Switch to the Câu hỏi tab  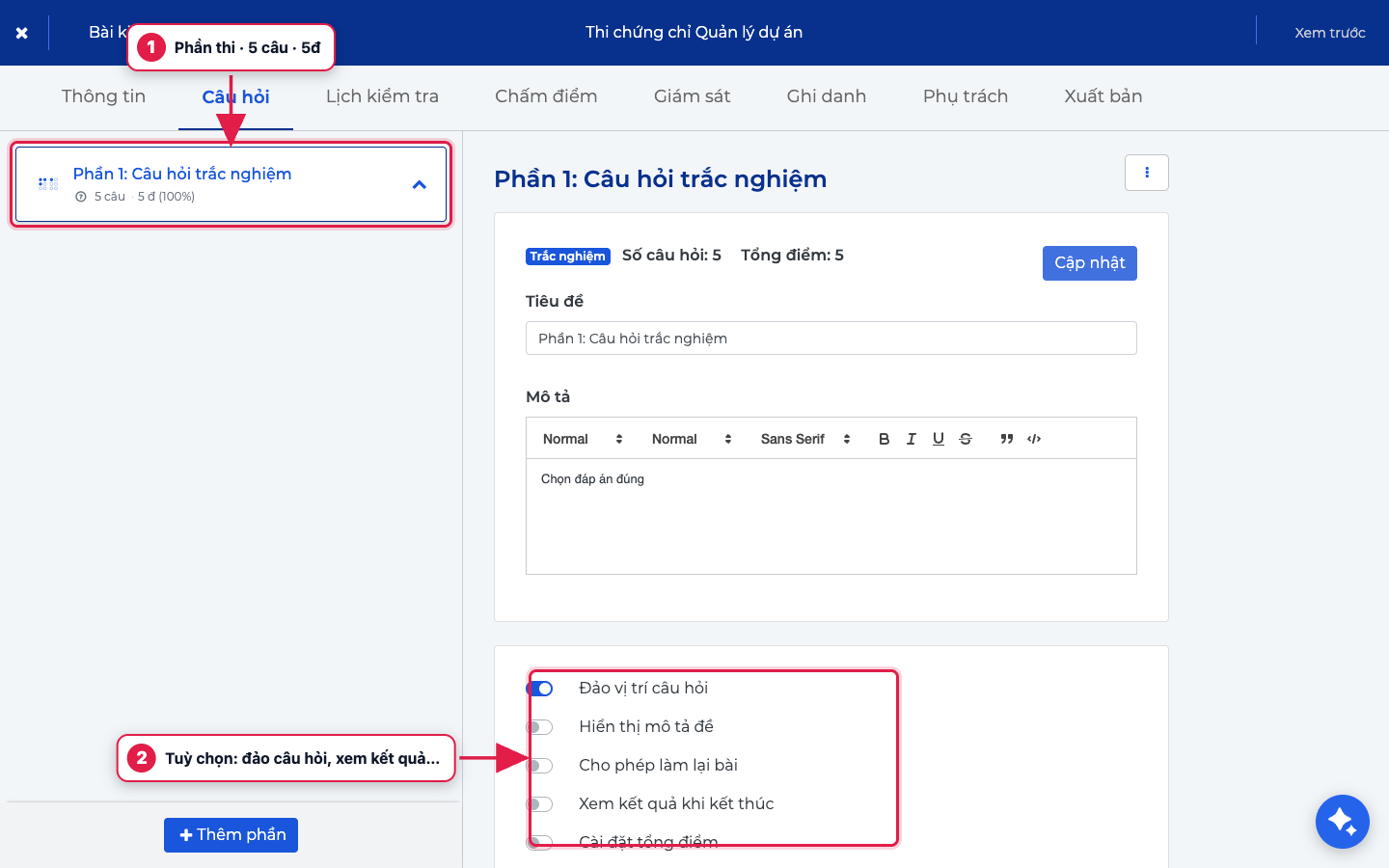(x=235, y=96)
